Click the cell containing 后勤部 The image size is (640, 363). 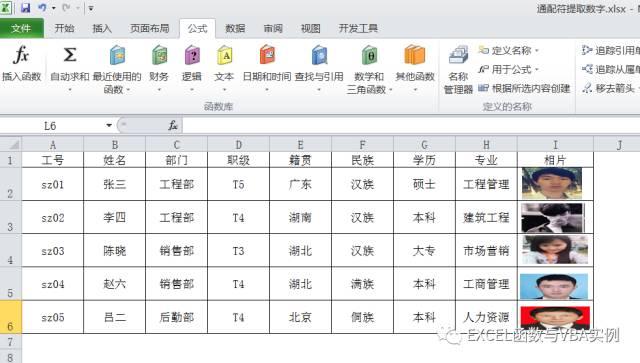tap(177, 317)
